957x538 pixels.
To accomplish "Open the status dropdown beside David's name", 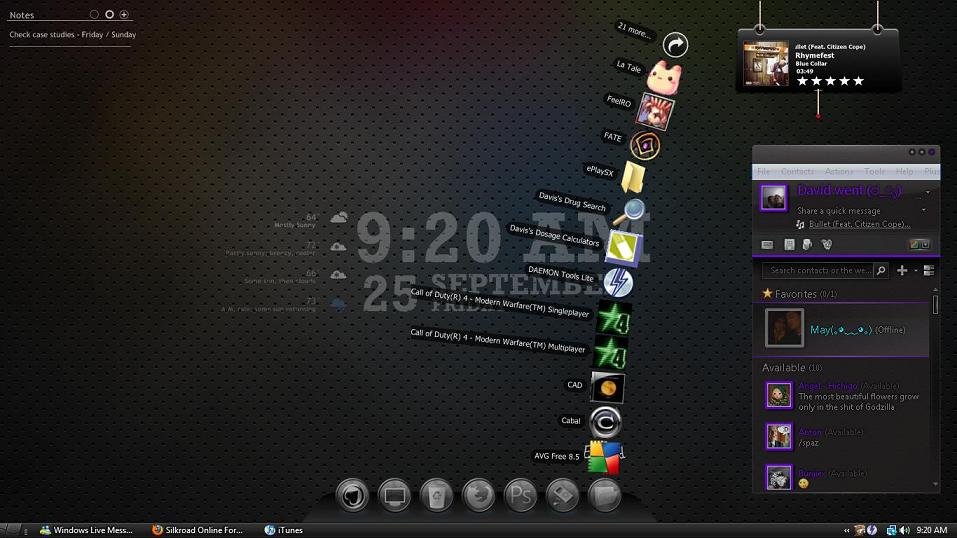I will coord(927,192).
